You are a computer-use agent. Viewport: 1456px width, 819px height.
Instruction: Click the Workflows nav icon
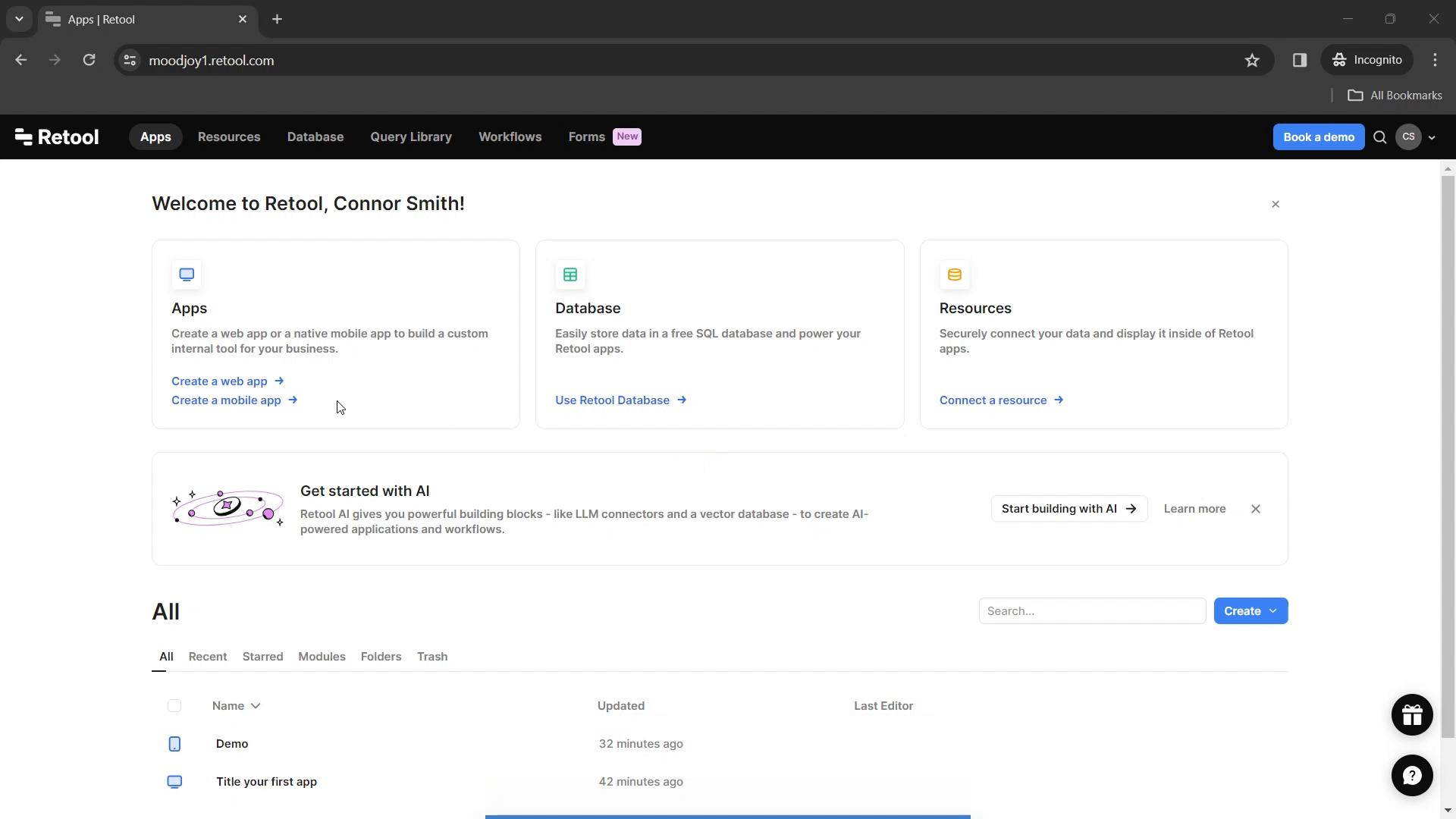(x=511, y=137)
